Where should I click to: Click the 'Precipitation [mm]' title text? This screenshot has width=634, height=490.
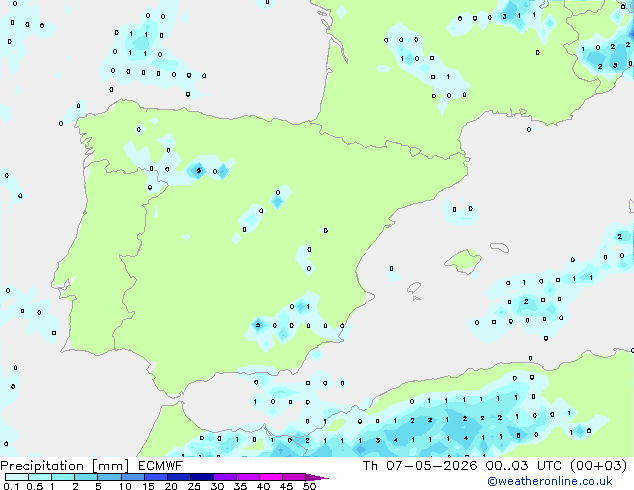pyautogui.click(x=65, y=466)
